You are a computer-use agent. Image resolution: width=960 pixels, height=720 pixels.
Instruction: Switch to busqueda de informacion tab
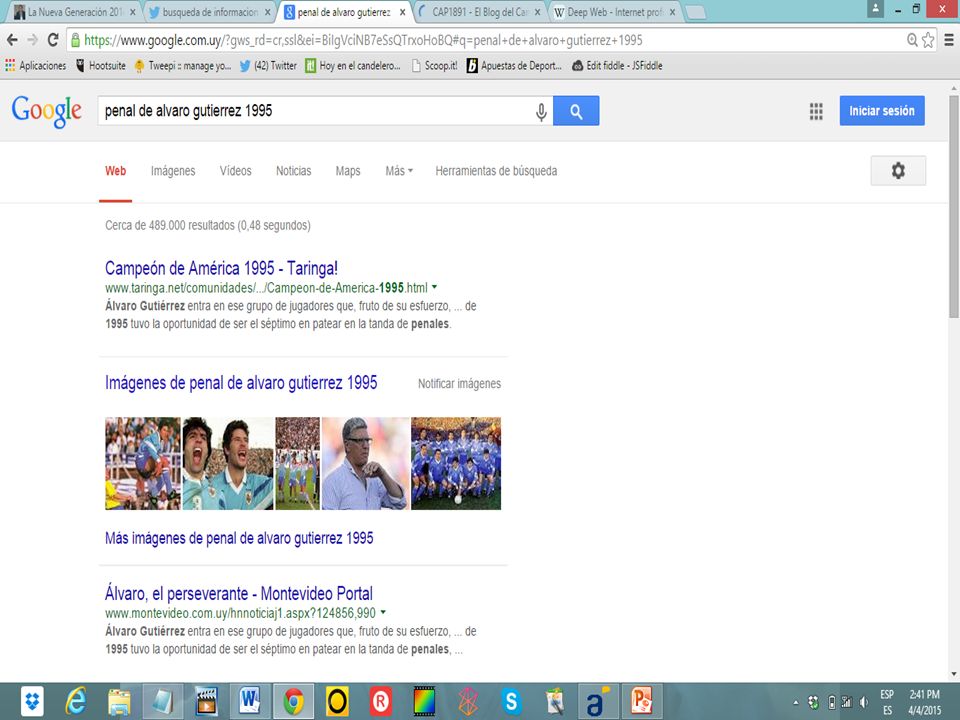click(209, 12)
